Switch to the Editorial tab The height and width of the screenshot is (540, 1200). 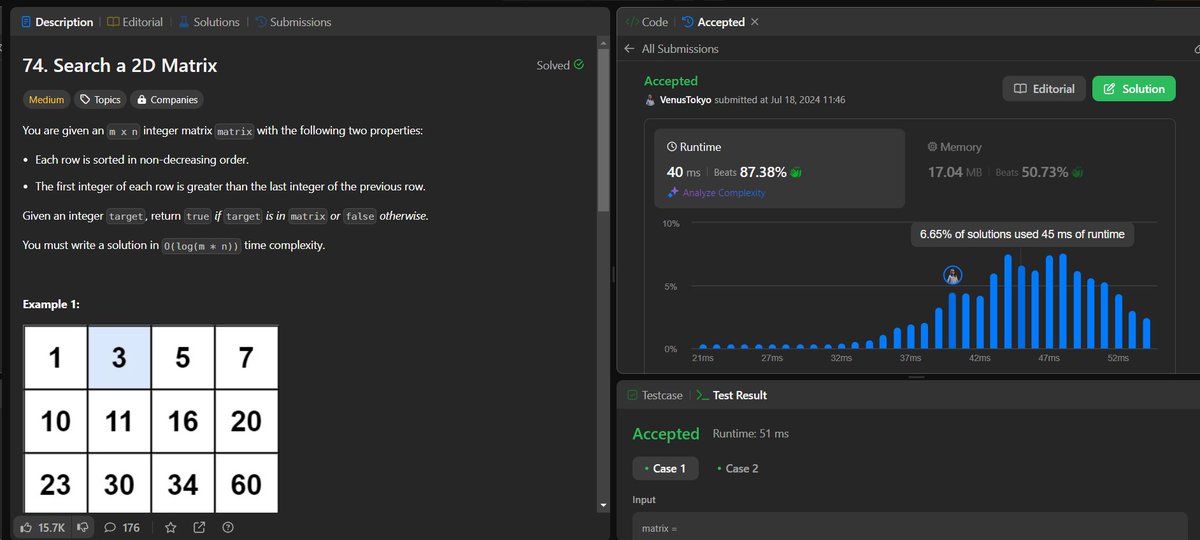(136, 21)
